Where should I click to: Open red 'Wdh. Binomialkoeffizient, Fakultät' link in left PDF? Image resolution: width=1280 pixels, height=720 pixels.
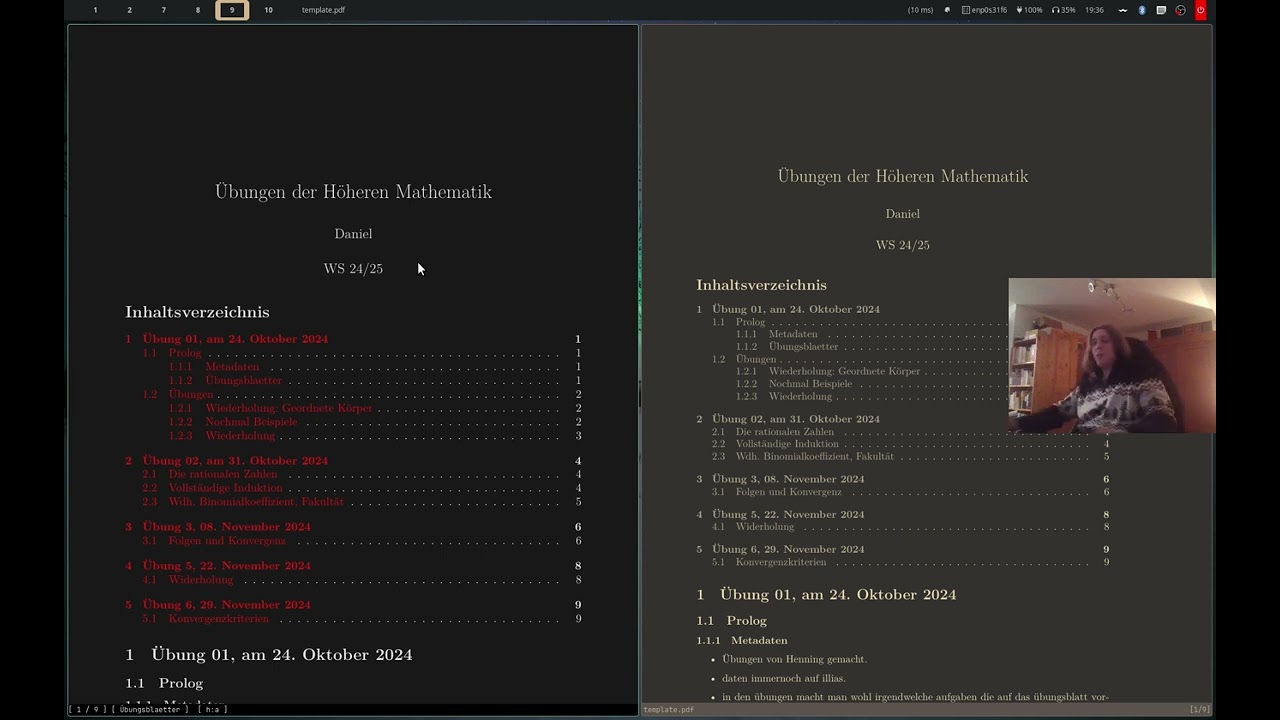tap(256, 502)
